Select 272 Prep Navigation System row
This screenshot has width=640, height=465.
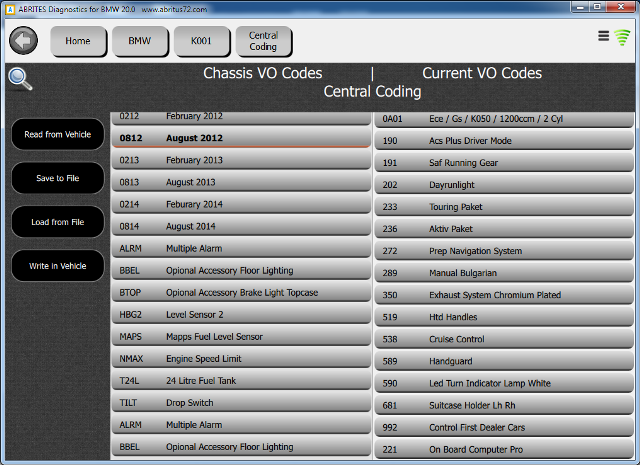click(504, 251)
